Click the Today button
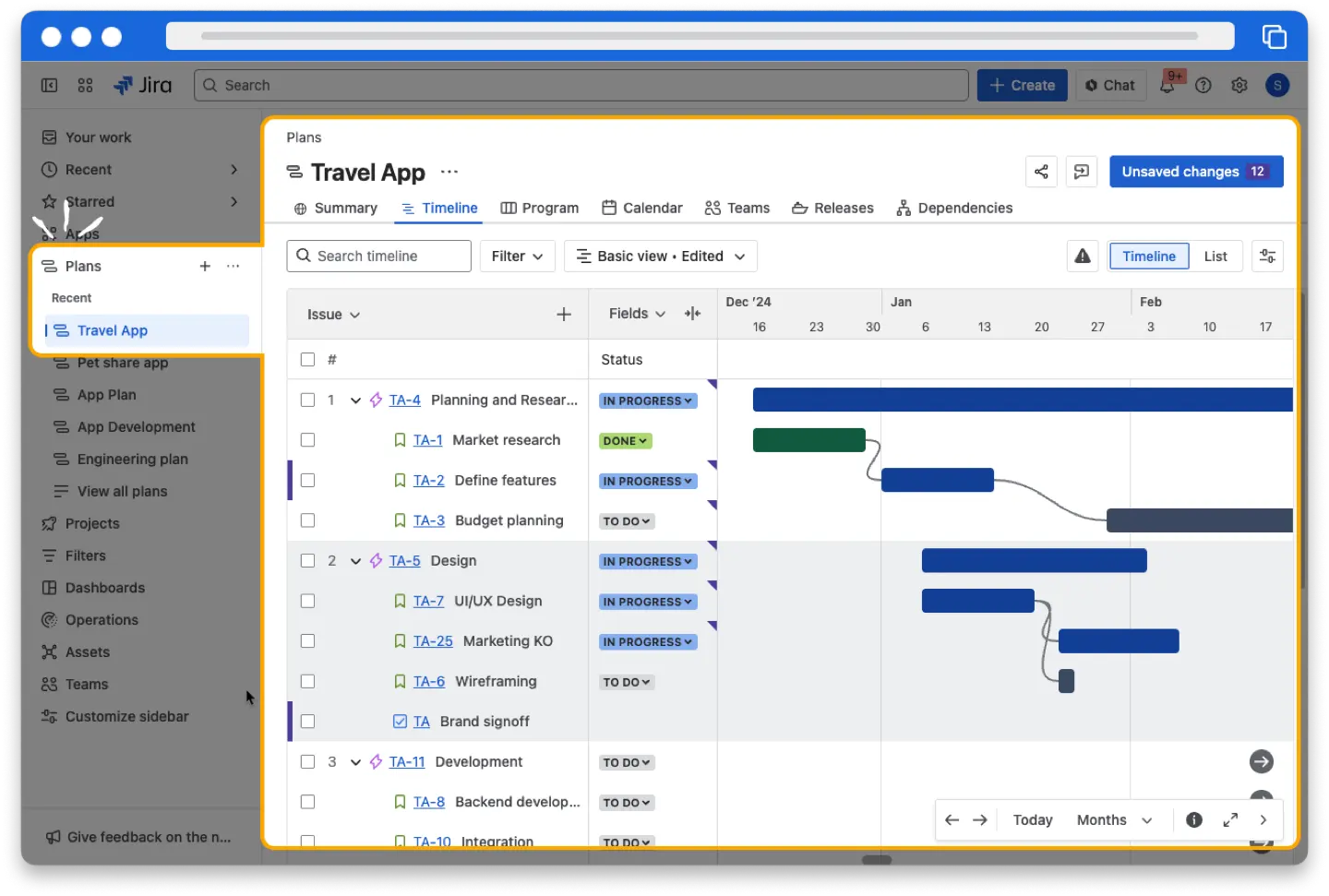1329x896 pixels. (1033, 819)
